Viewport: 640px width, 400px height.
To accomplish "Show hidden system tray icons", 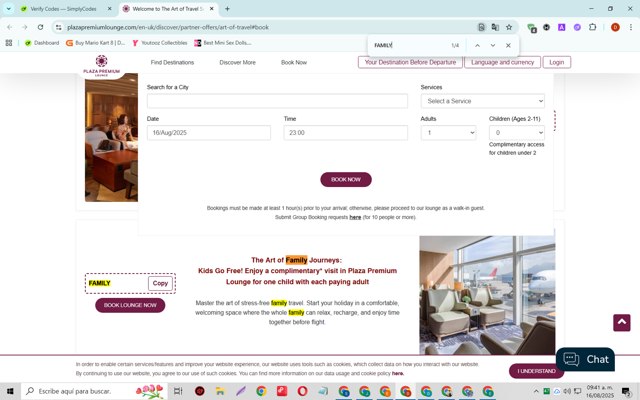I will 536,391.
